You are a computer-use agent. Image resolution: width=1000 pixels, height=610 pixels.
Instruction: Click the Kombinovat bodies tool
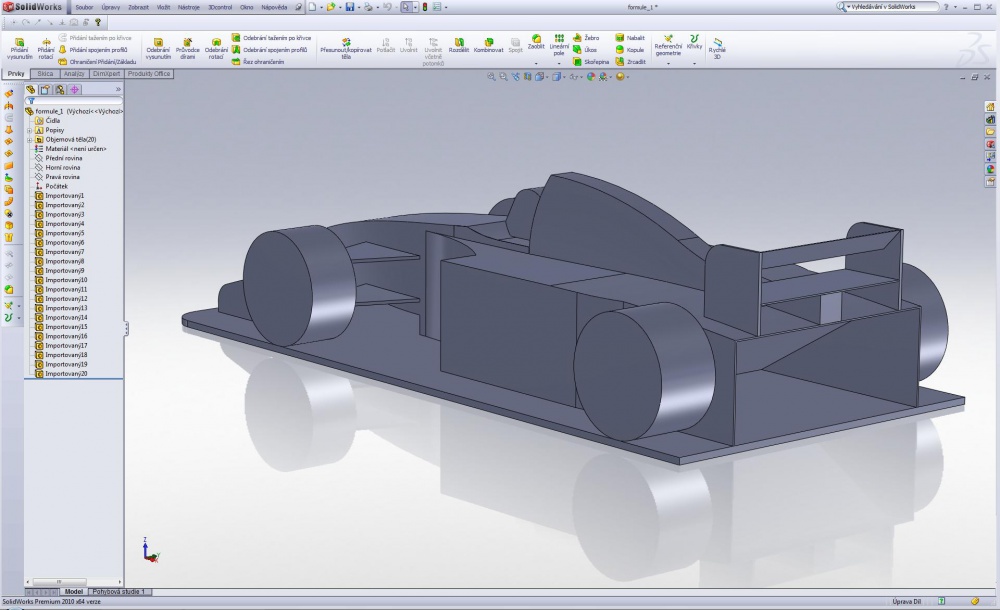pyautogui.click(x=489, y=45)
